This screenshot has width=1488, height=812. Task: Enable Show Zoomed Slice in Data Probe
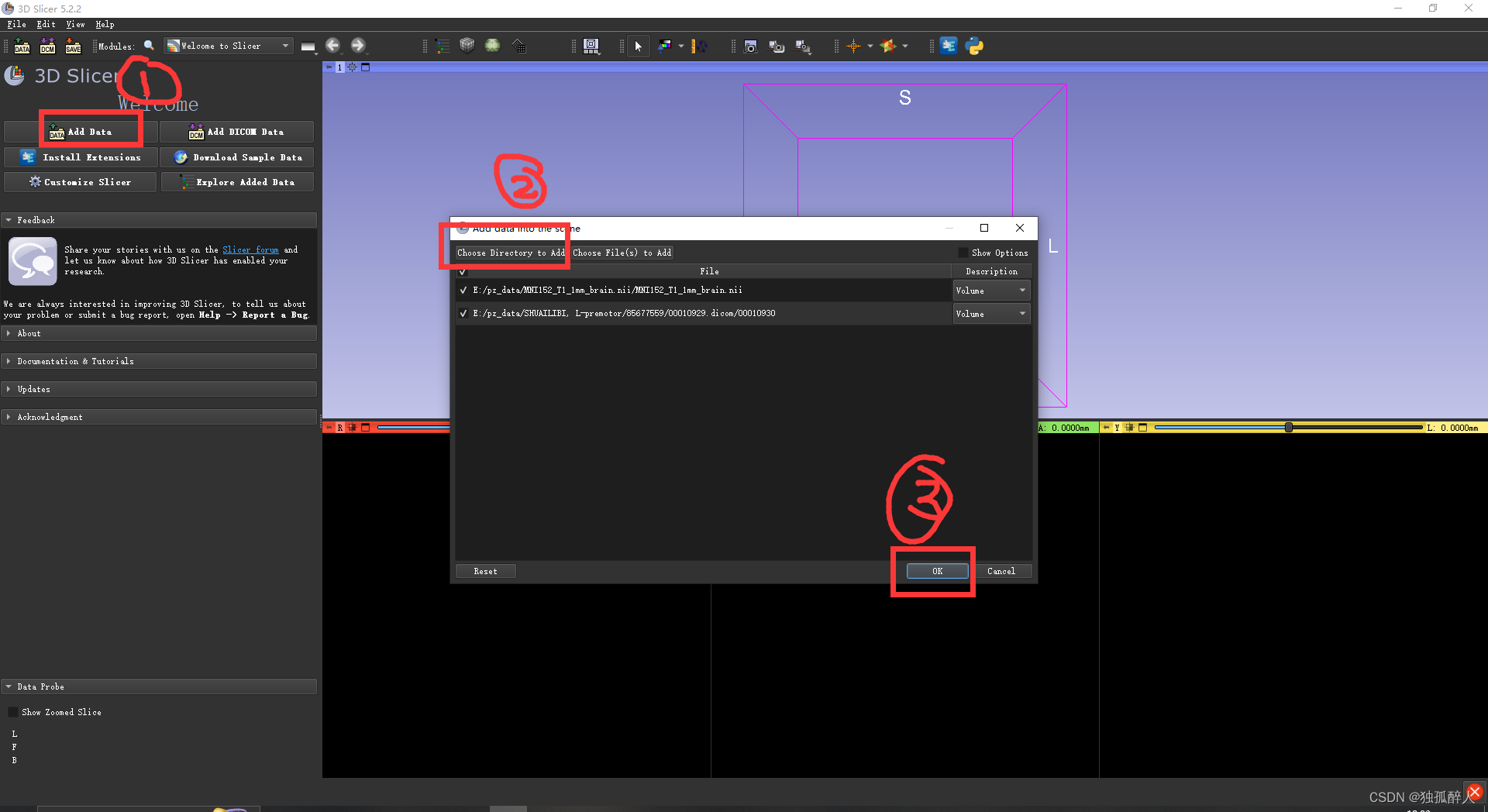click(x=12, y=711)
